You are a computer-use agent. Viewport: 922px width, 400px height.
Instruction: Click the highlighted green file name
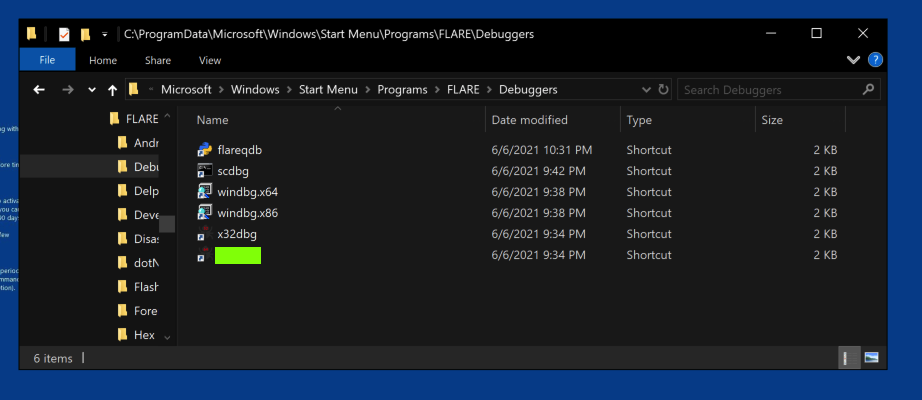[238, 255]
